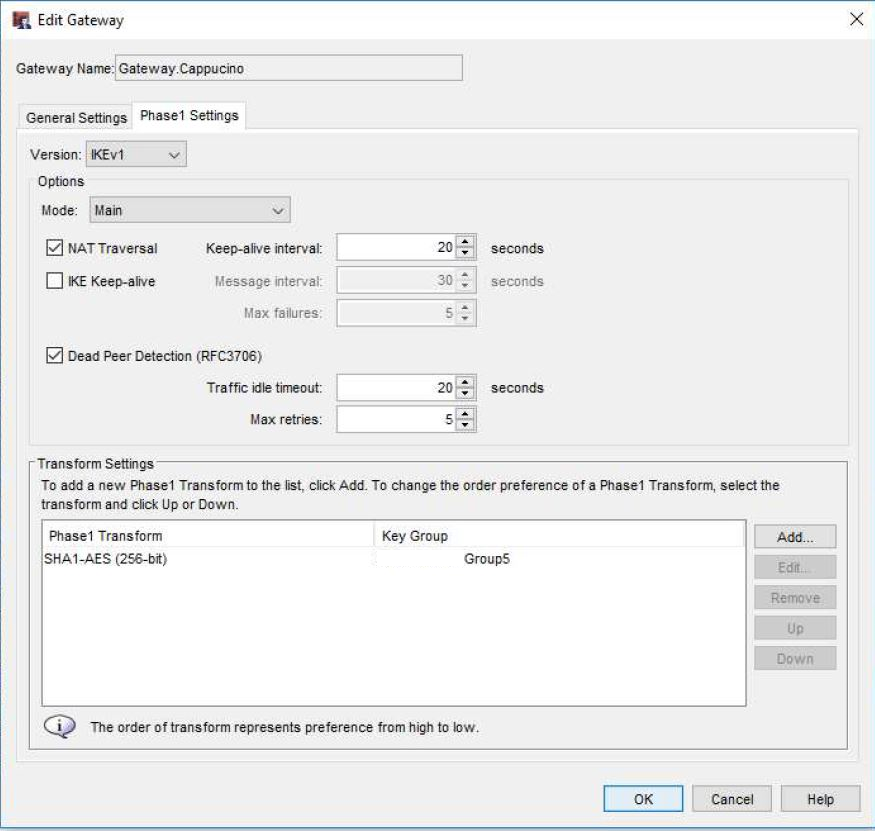Increase the Keep-alive interval with up arrow
This screenshot has width=875, height=831.
(x=465, y=241)
